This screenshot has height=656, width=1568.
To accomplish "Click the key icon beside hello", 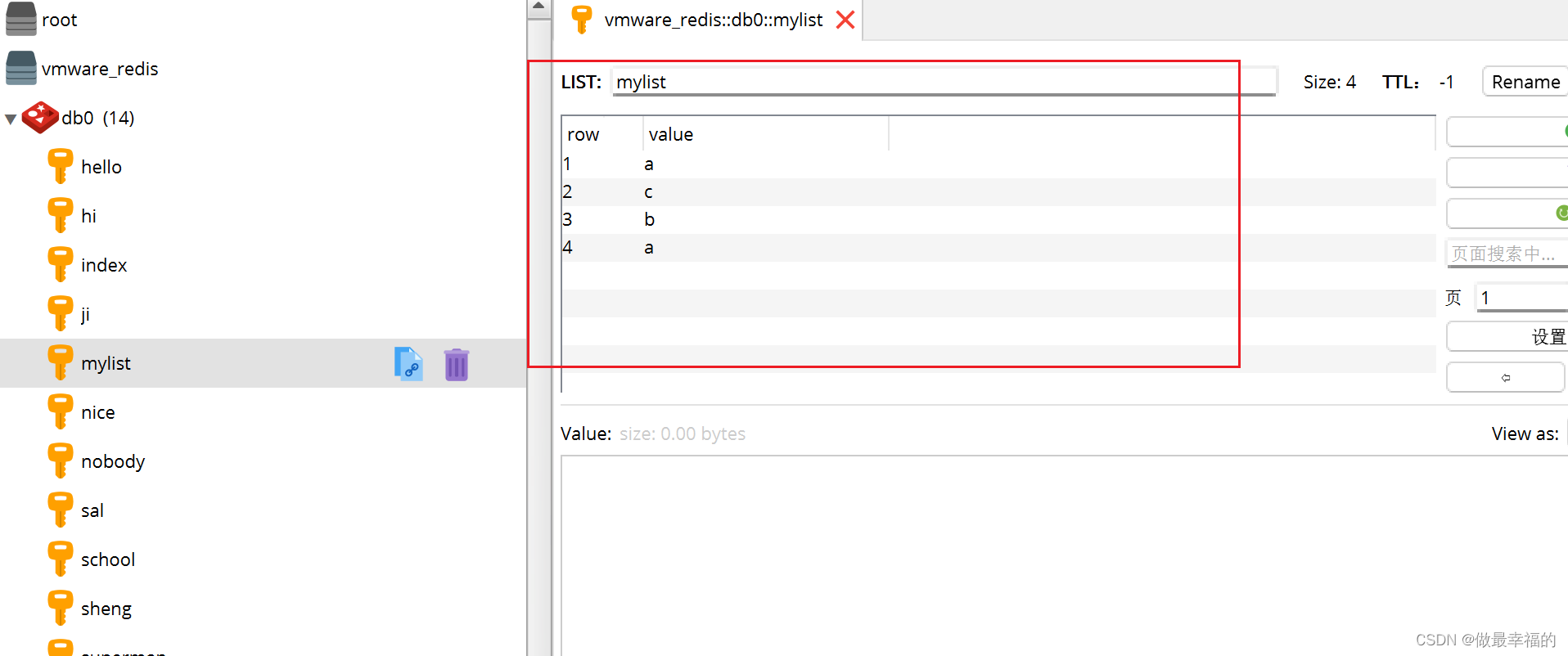I will pyautogui.click(x=60, y=166).
